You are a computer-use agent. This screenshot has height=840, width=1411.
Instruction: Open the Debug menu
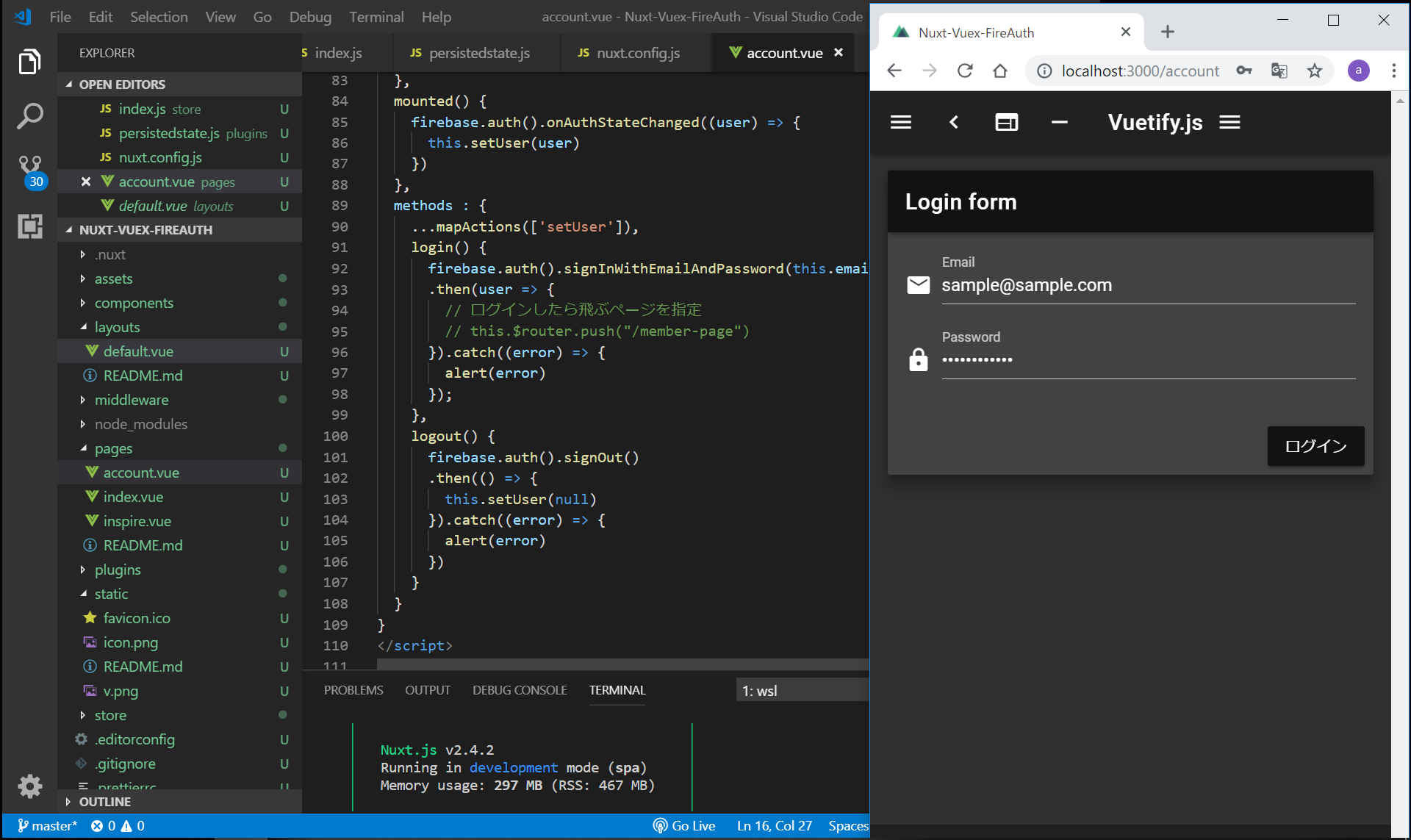coord(310,17)
